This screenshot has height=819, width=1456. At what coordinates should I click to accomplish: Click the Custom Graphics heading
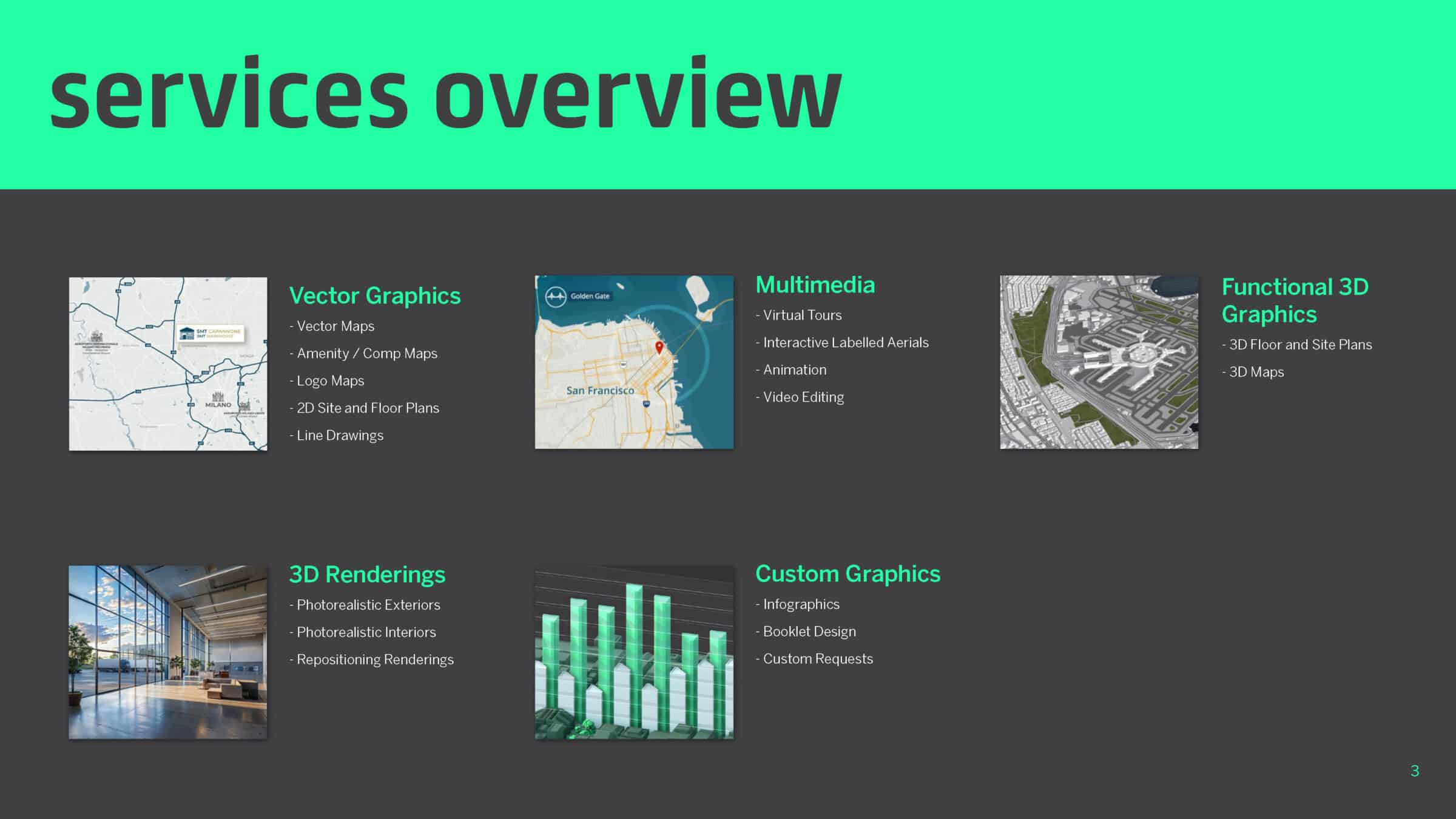point(848,573)
